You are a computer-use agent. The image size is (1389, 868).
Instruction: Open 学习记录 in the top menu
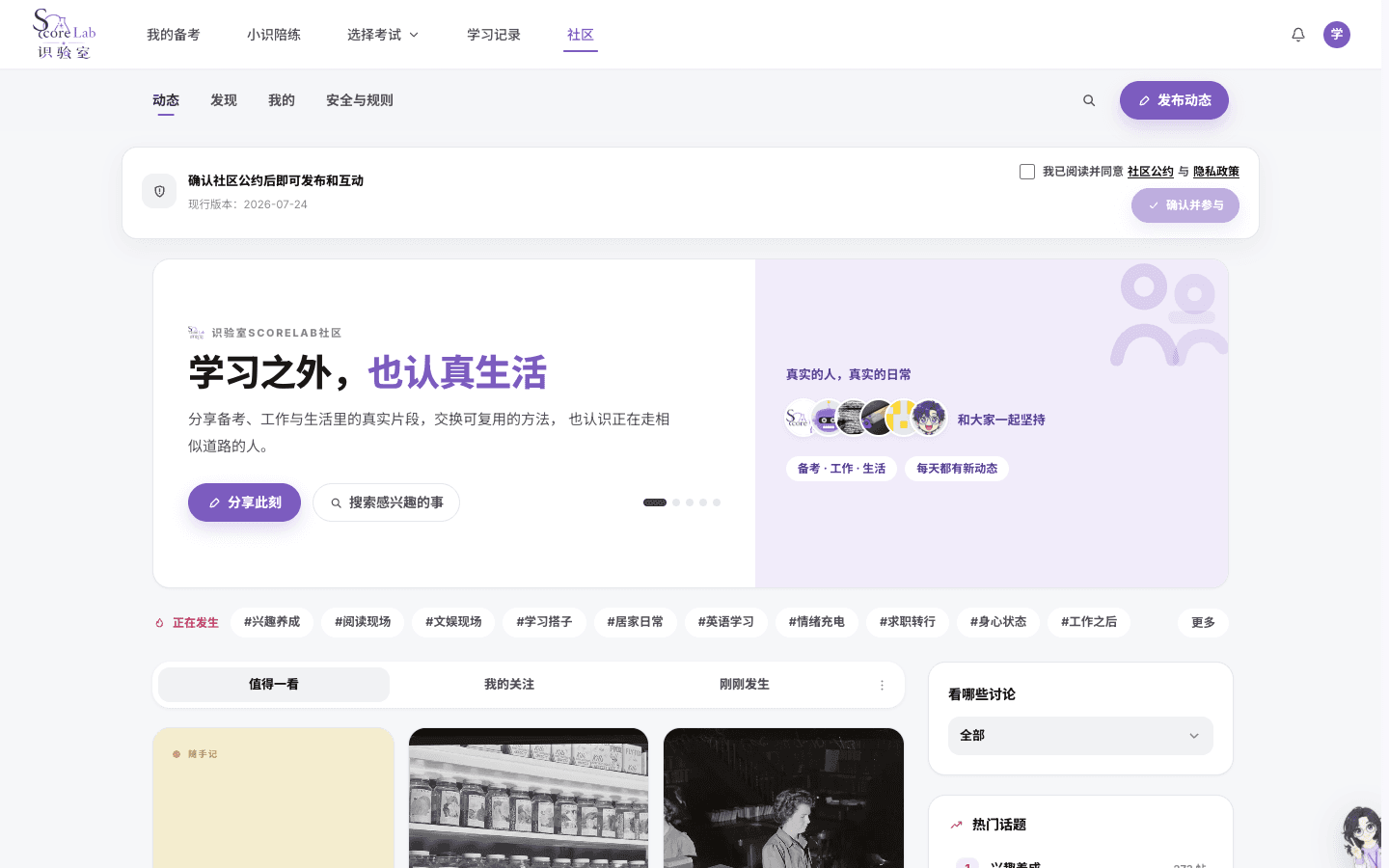point(494,35)
